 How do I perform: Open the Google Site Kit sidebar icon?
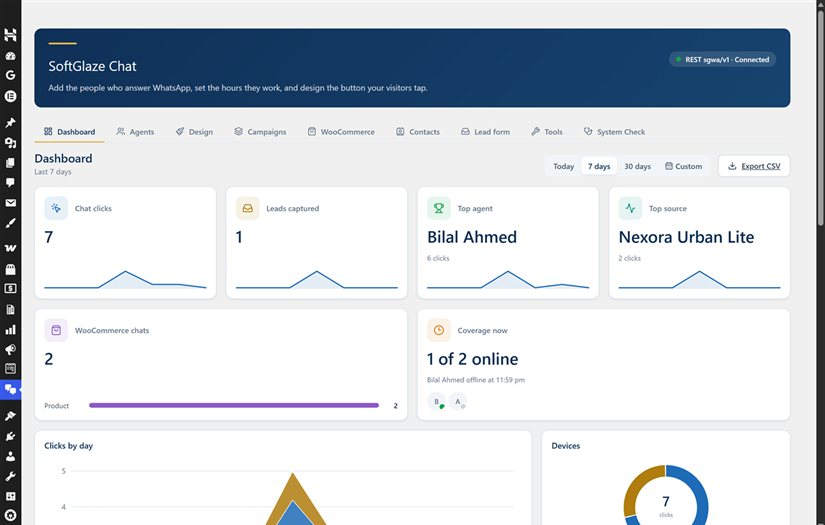(x=10, y=75)
